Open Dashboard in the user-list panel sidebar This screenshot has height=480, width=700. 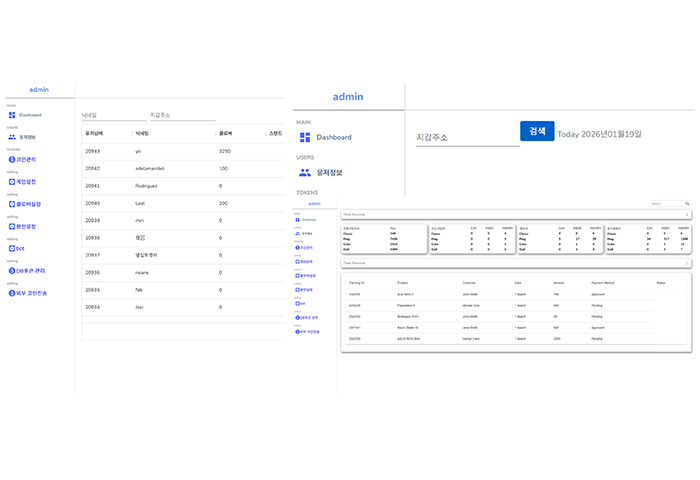[x=25, y=115]
